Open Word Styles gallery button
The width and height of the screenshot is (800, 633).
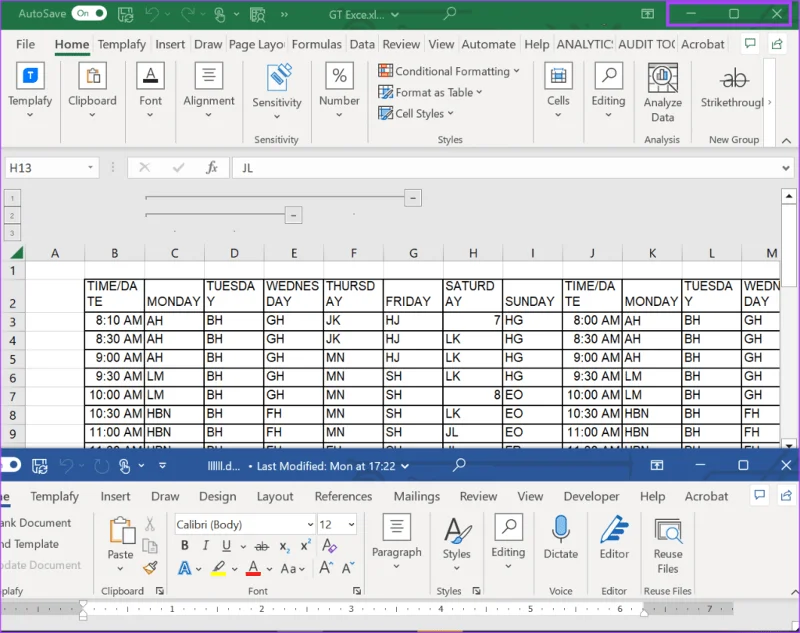(457, 543)
